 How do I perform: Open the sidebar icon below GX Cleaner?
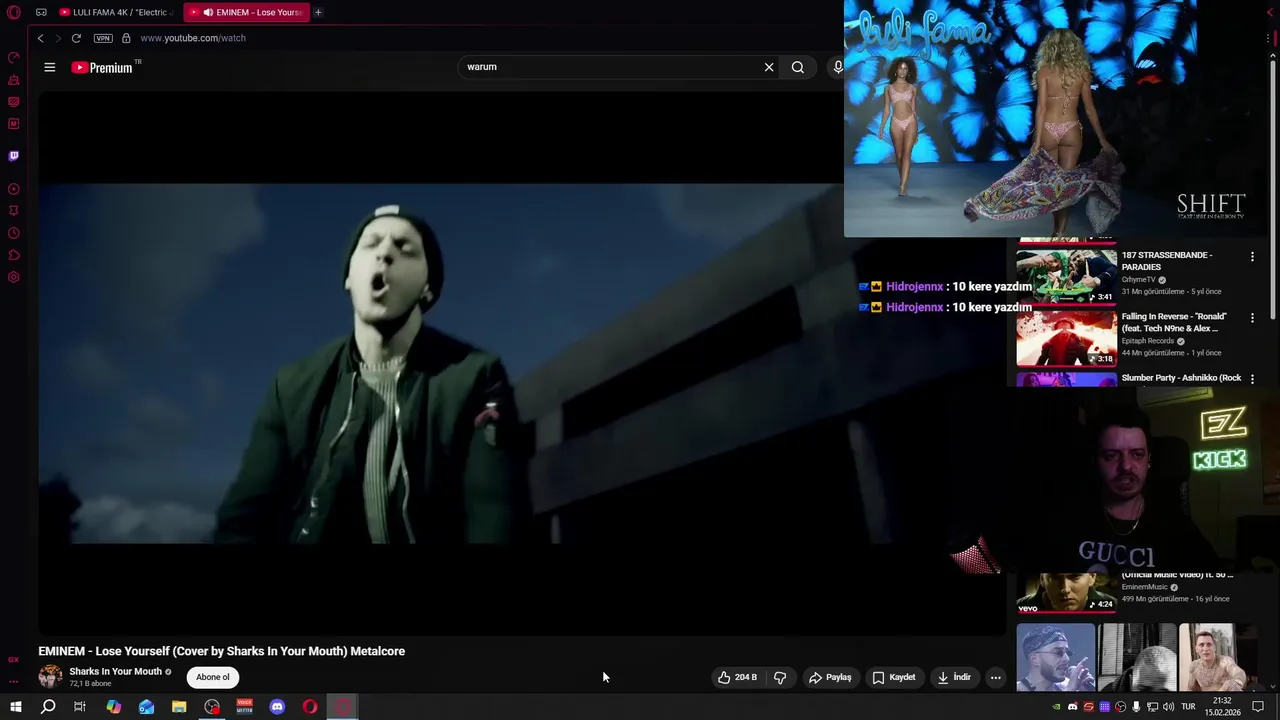pos(14,101)
